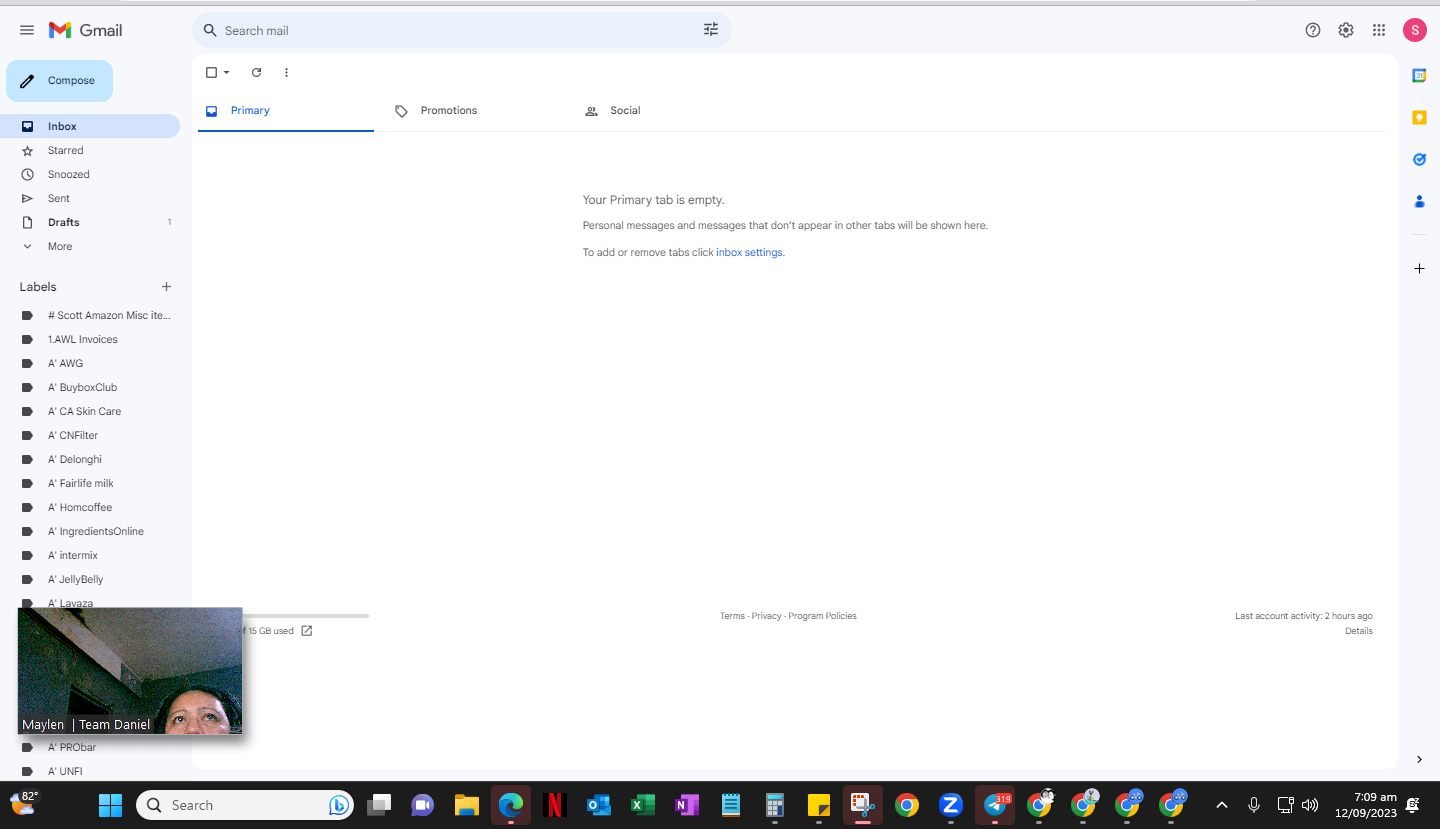Click the Search mail field
This screenshot has height=829, width=1440.
click(x=460, y=30)
